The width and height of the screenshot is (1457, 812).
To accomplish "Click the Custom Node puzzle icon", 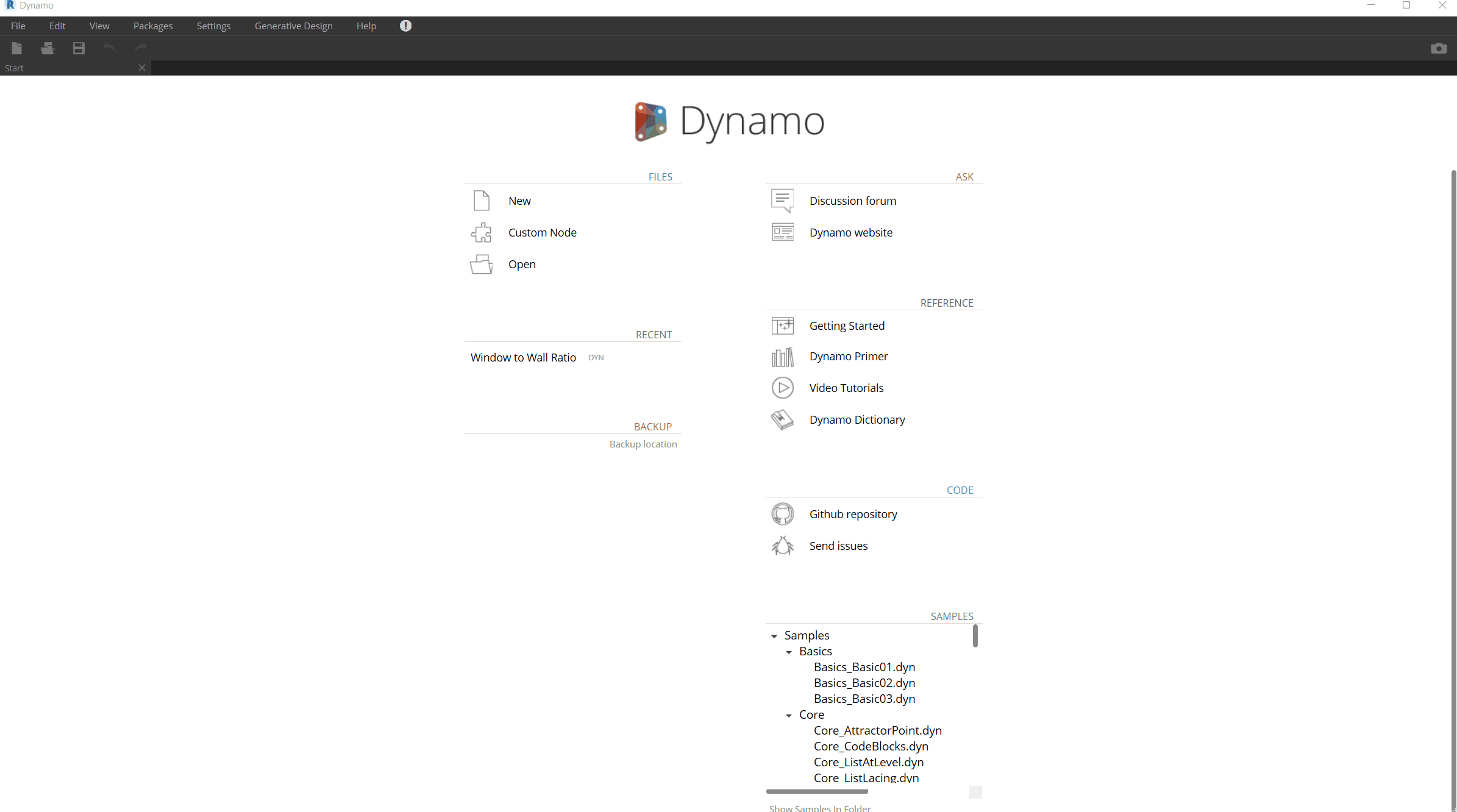I will coord(481,232).
